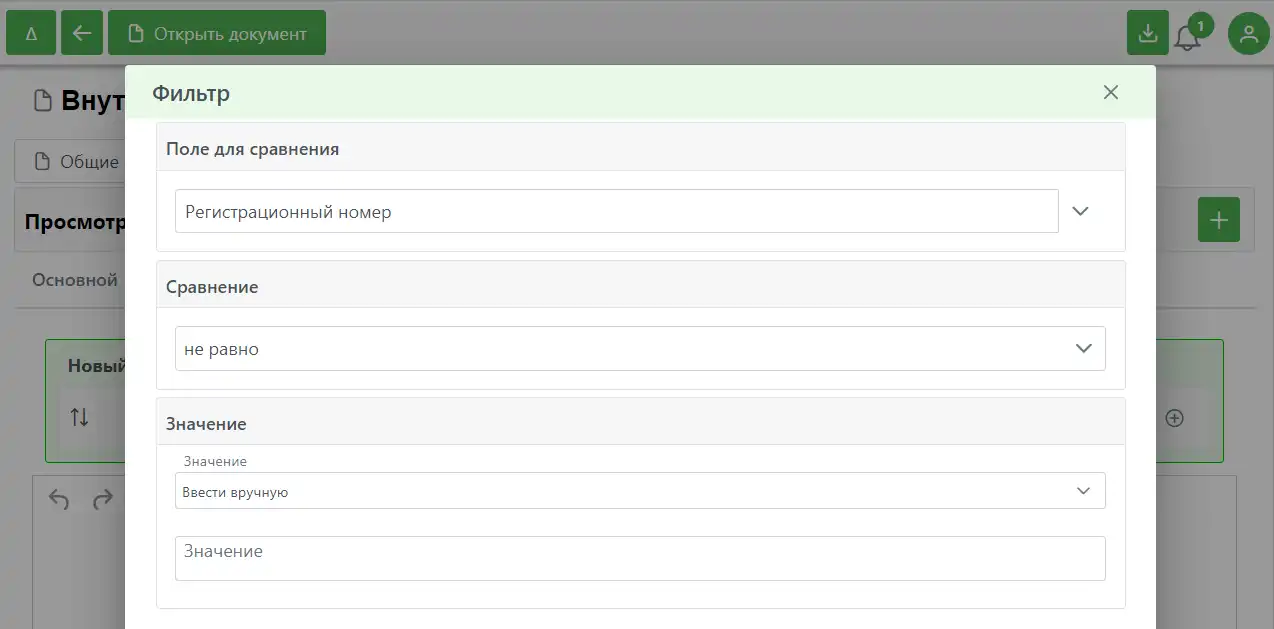Click the Значение section heading
Screen dimensions: 1274x629
[x=206, y=424]
